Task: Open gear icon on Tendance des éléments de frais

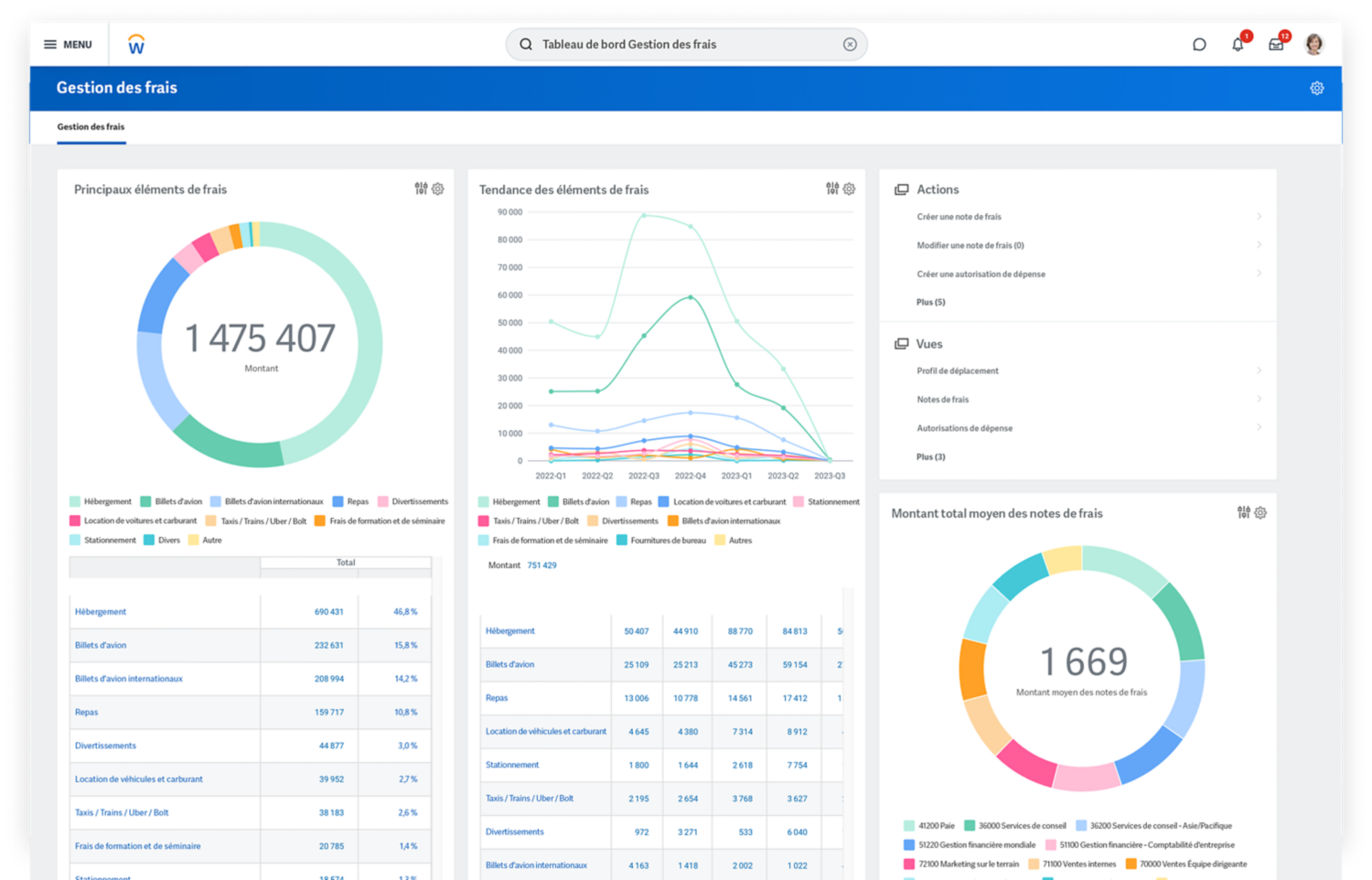Action: (x=850, y=188)
